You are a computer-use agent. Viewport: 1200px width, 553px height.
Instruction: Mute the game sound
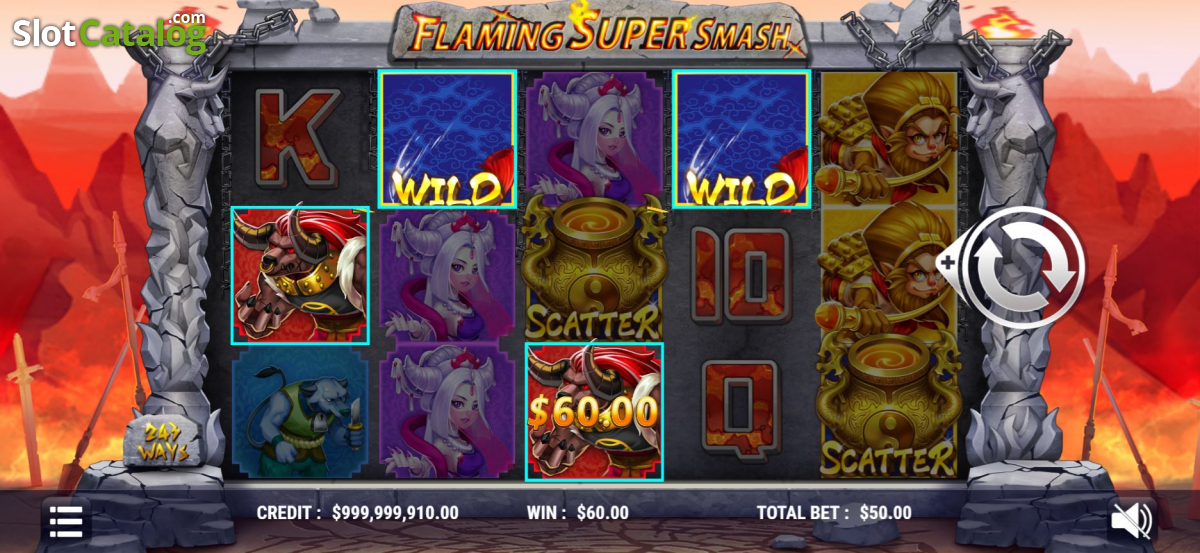(1132, 520)
